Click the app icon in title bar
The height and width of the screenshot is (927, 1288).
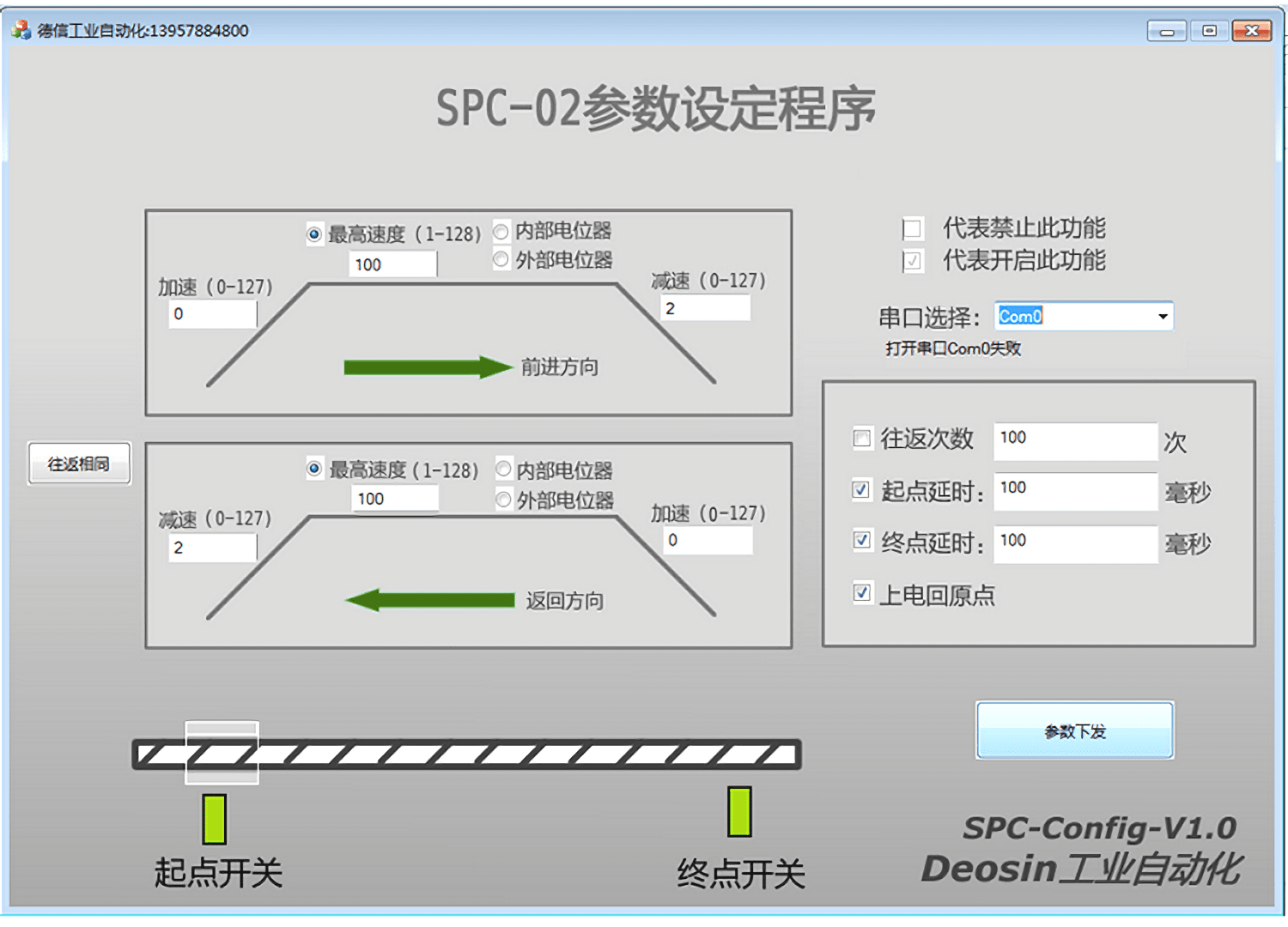21,31
